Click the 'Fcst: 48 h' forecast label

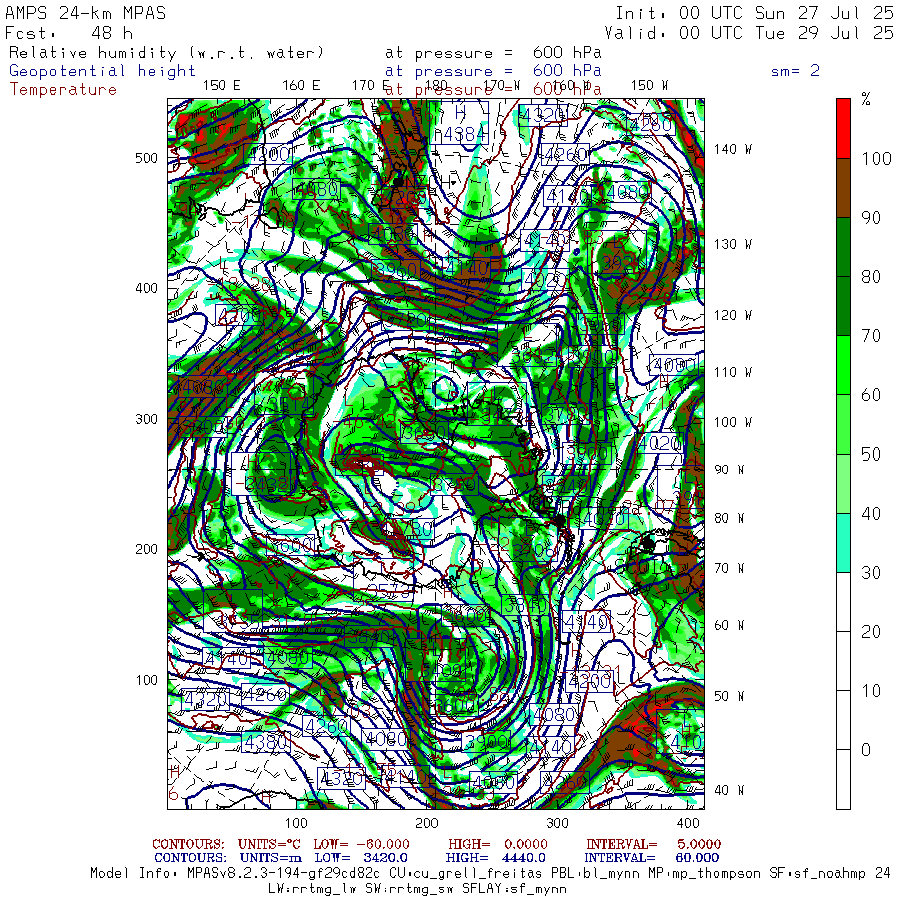pyautogui.click(x=69, y=33)
